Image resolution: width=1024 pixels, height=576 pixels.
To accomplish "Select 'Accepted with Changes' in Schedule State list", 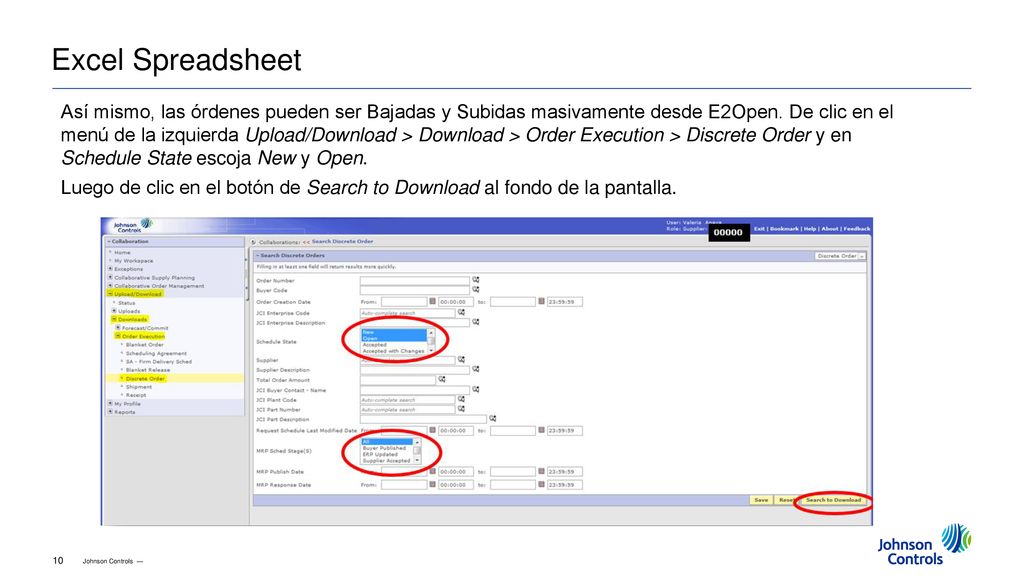I will point(394,351).
